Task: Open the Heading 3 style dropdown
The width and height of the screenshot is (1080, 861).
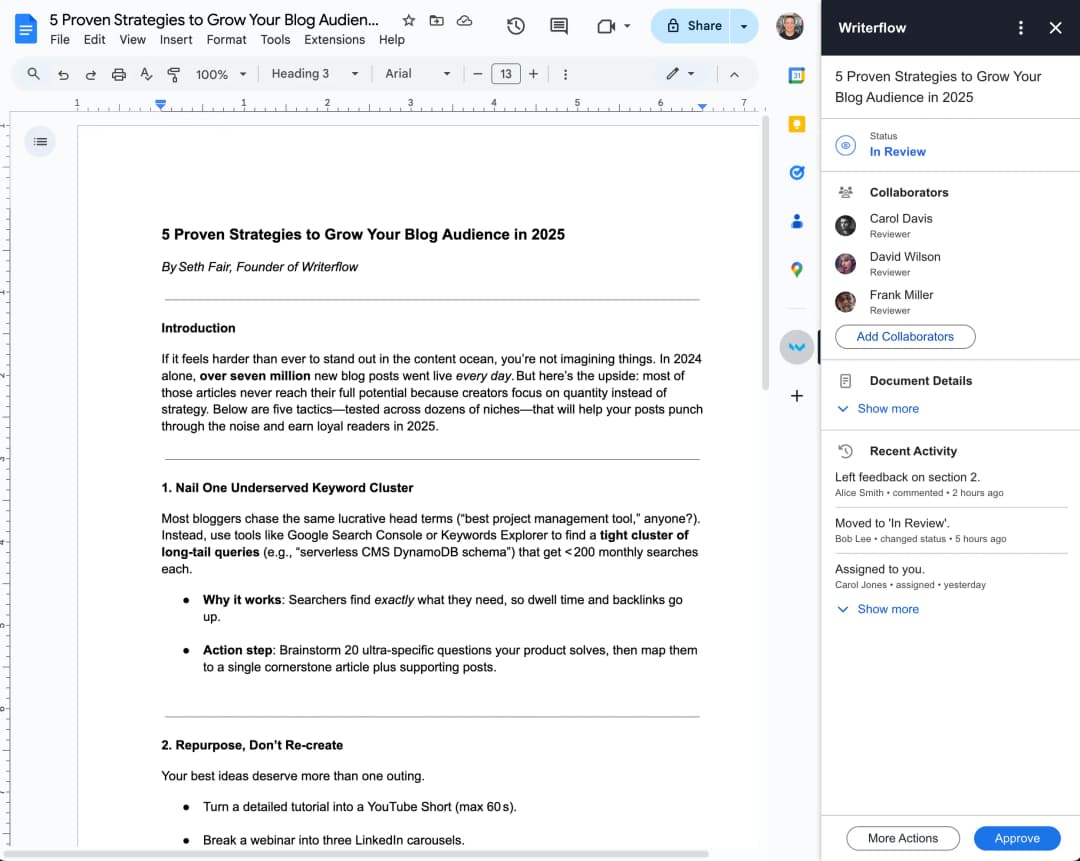Action: [x=310, y=73]
